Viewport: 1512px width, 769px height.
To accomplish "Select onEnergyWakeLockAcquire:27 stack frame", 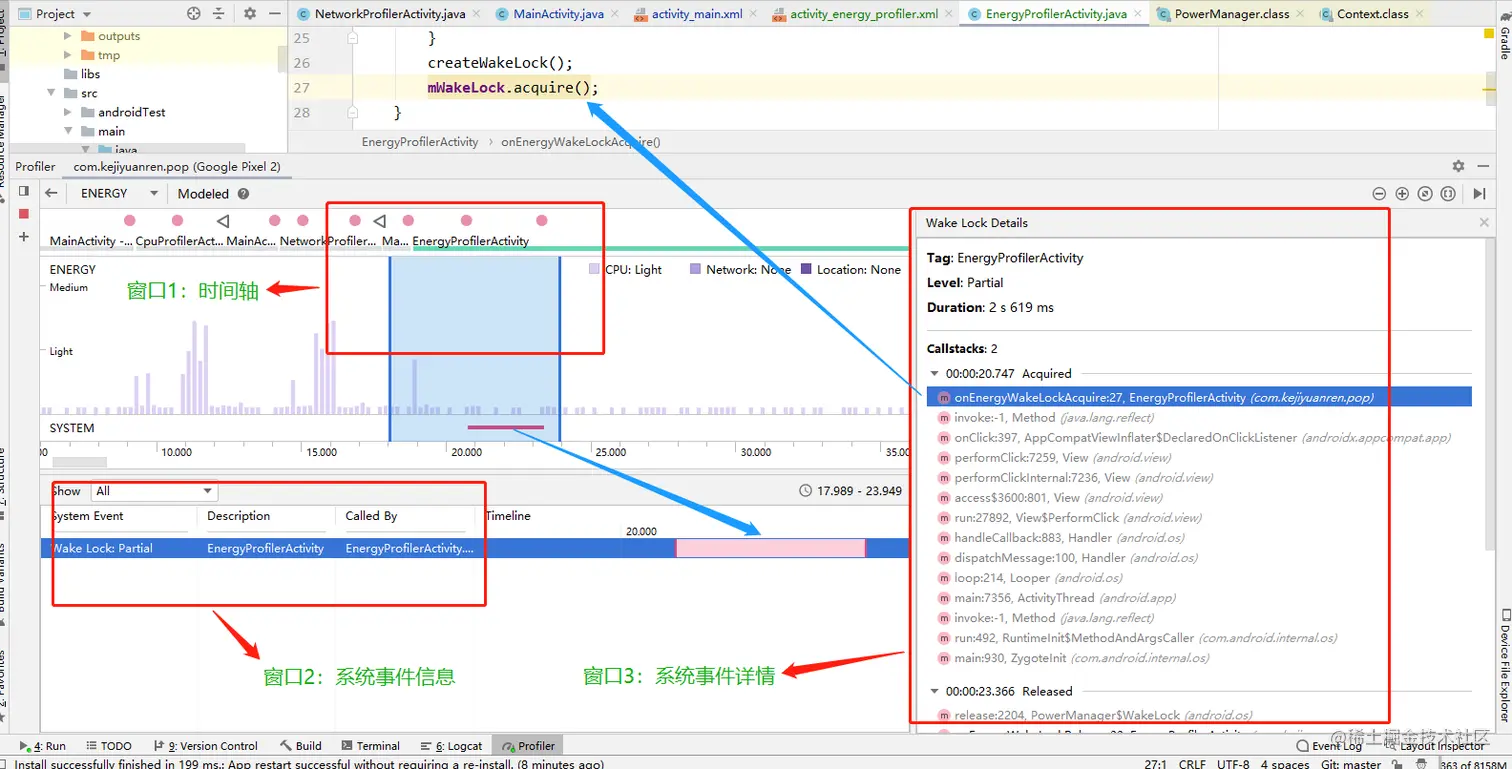I will tap(1199, 397).
